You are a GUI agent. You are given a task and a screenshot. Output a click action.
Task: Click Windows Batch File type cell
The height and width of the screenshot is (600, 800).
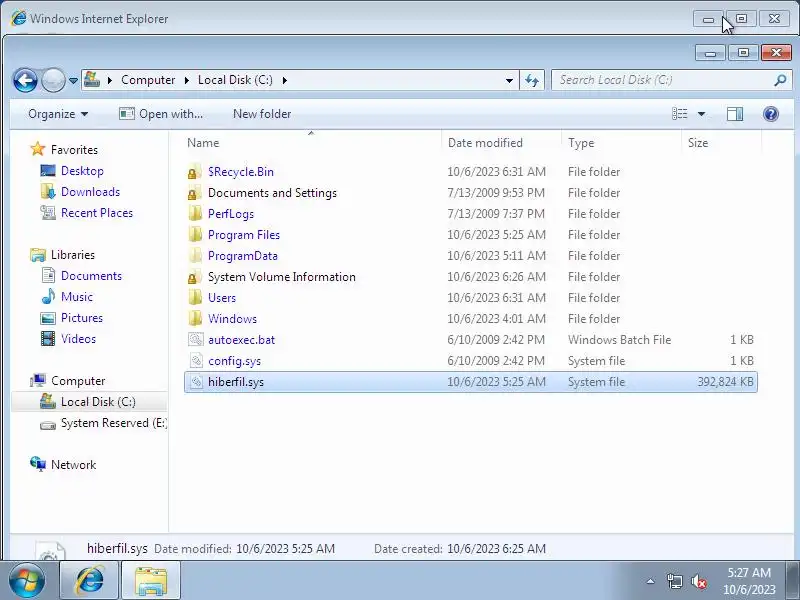(x=619, y=340)
